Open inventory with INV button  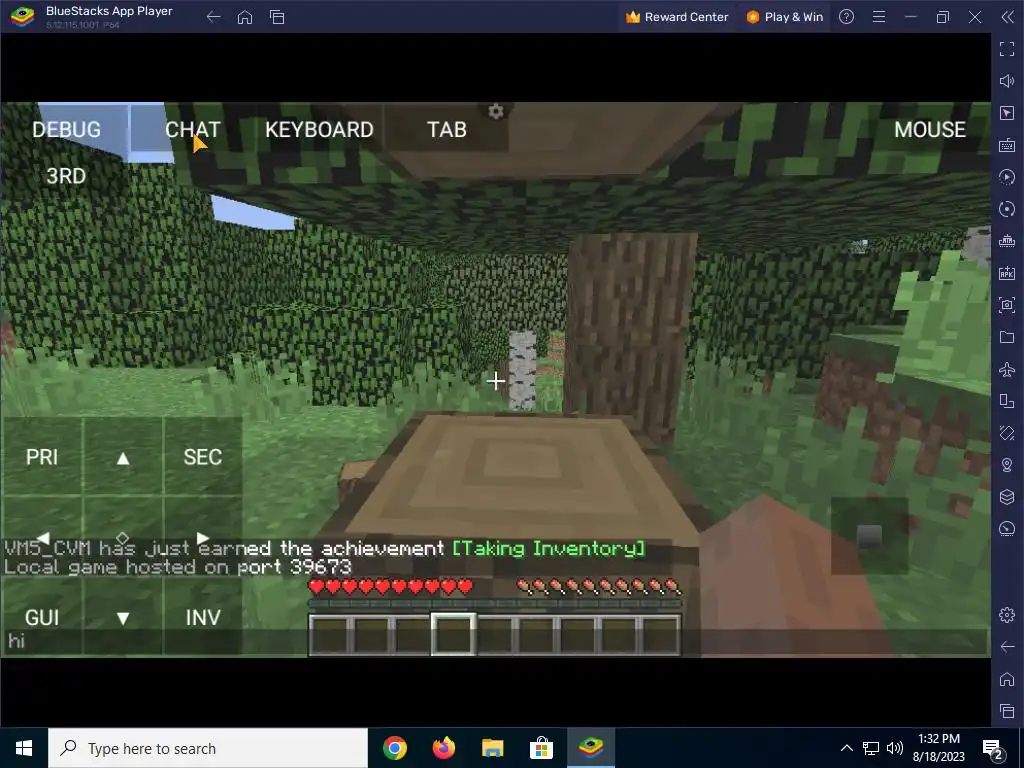tap(202, 617)
